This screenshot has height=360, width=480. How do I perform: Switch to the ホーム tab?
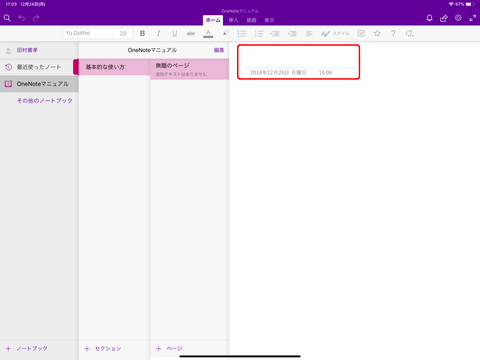[213, 20]
